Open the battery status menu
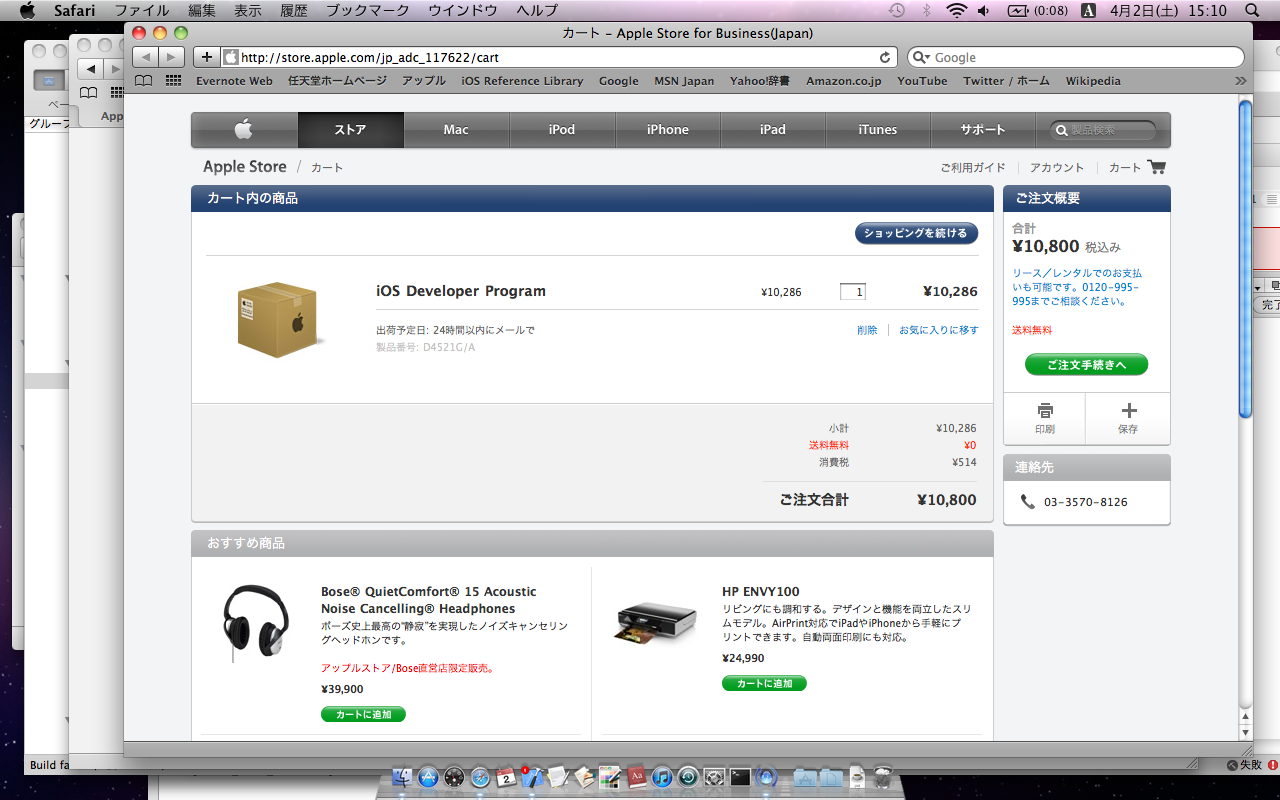Image resolution: width=1280 pixels, height=800 pixels. coord(1037,10)
